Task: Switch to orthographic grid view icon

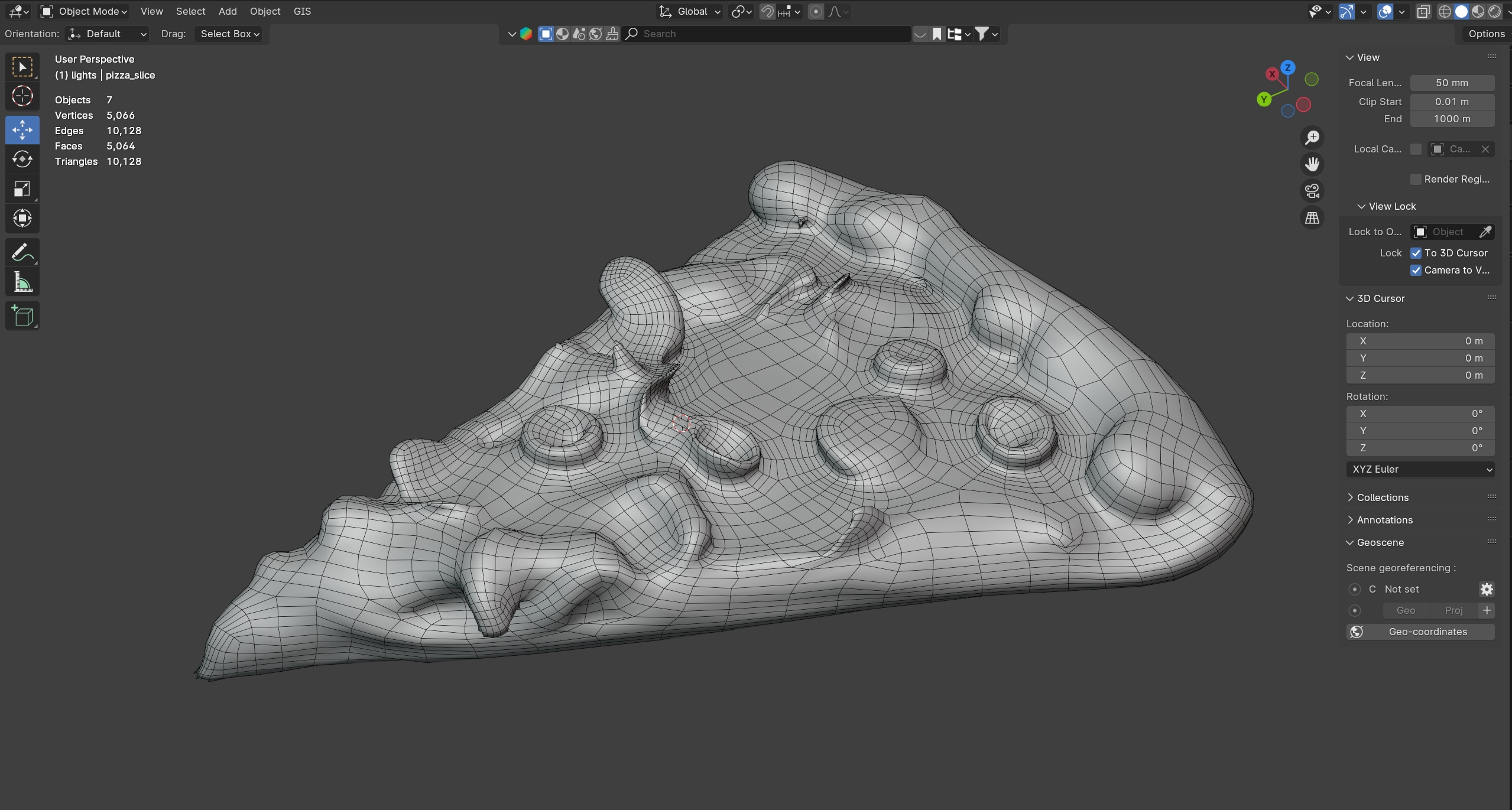Action: (x=1312, y=218)
